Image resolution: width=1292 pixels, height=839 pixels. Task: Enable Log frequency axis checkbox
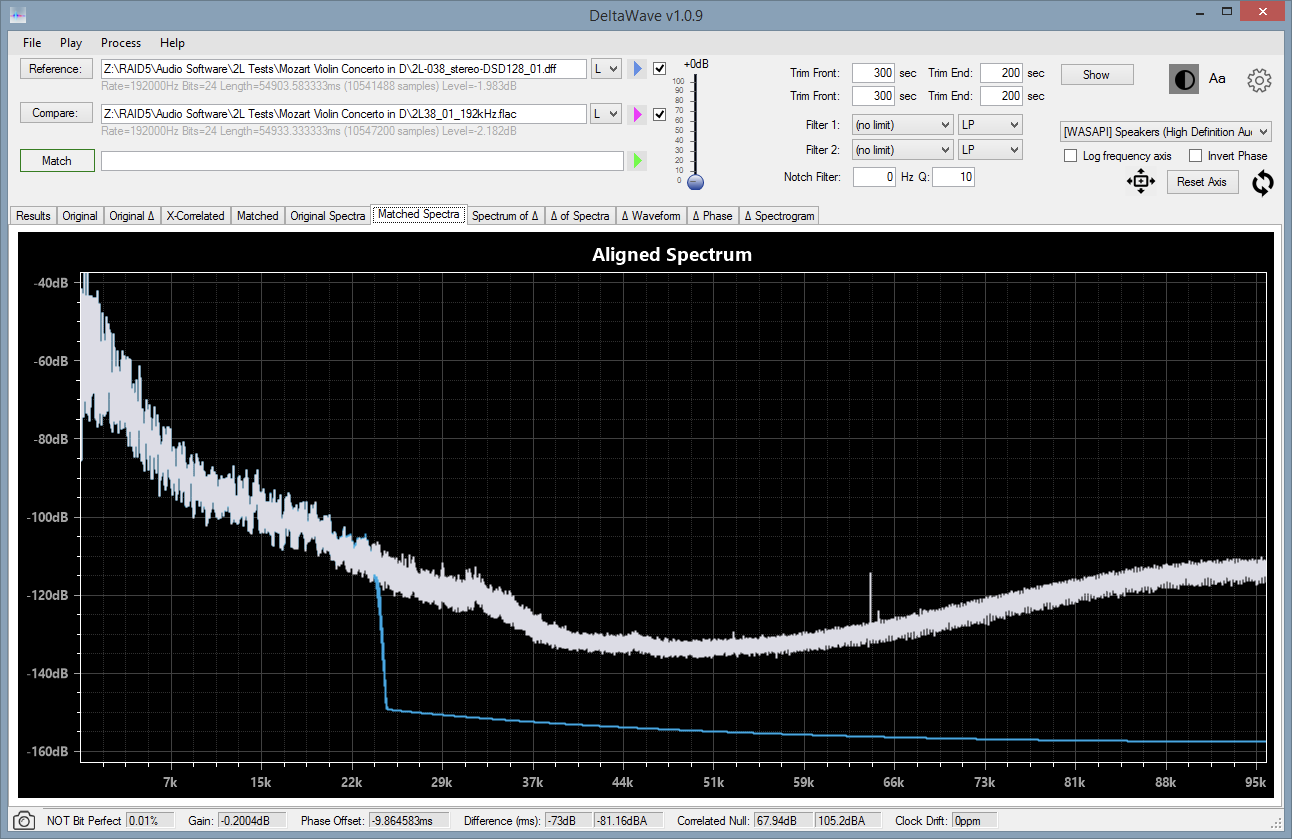1071,156
